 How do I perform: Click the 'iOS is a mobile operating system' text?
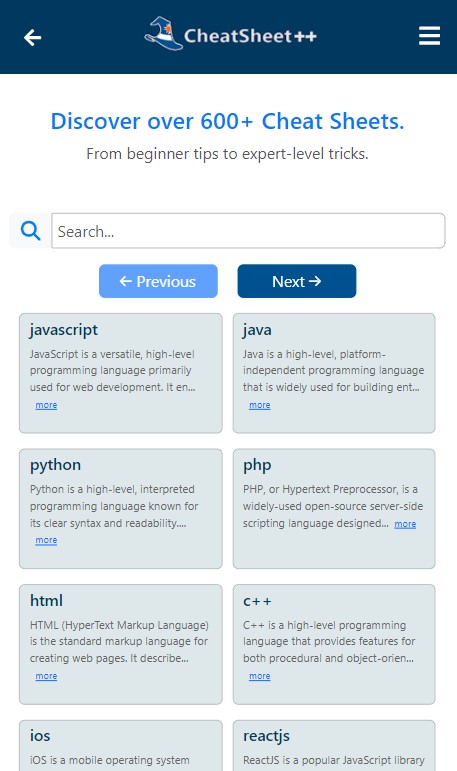(110, 760)
